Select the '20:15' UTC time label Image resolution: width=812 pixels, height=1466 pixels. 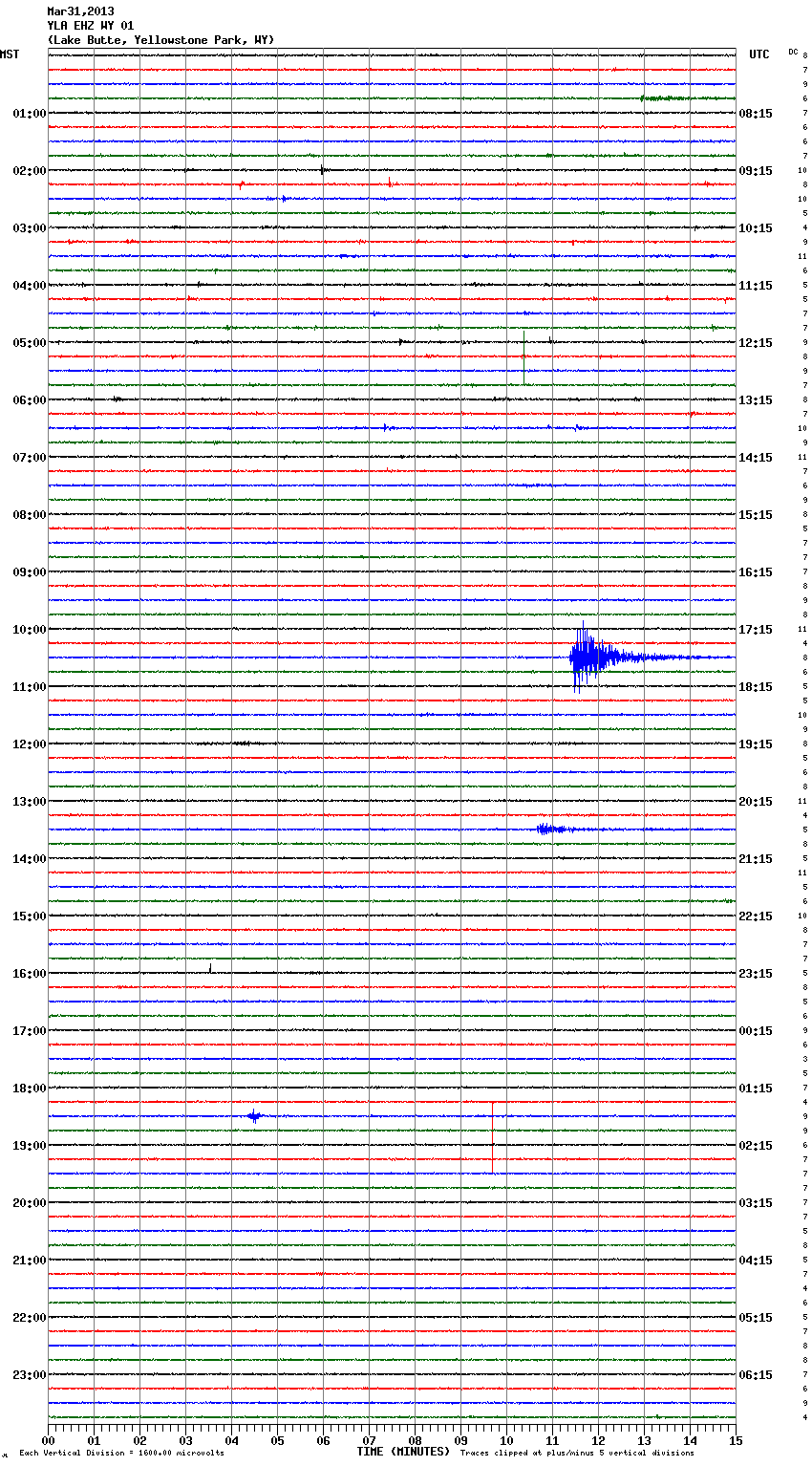coord(756,802)
